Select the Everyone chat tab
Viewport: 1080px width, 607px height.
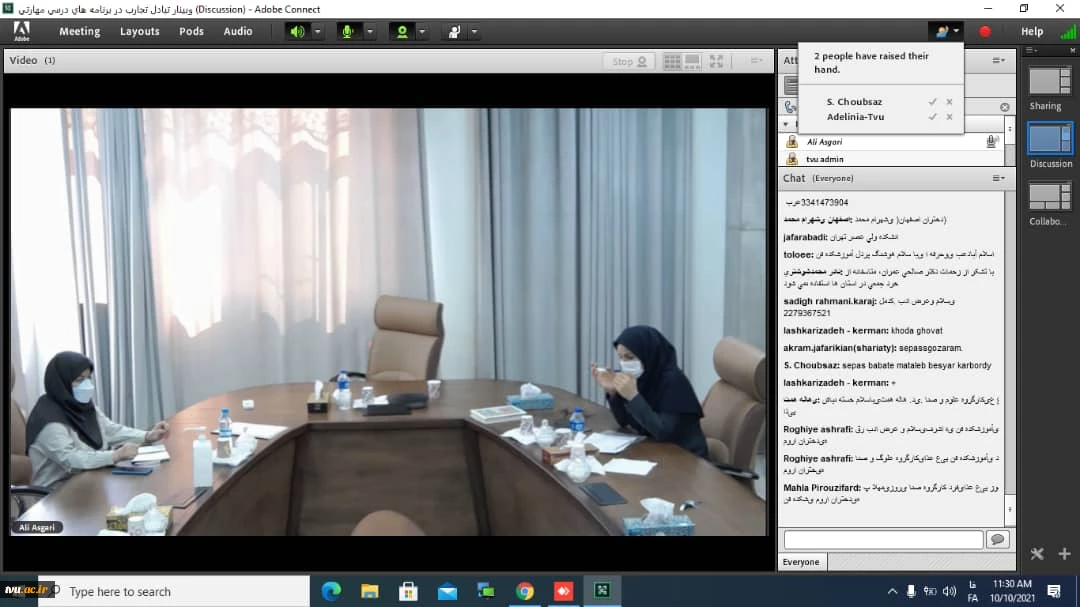click(801, 562)
